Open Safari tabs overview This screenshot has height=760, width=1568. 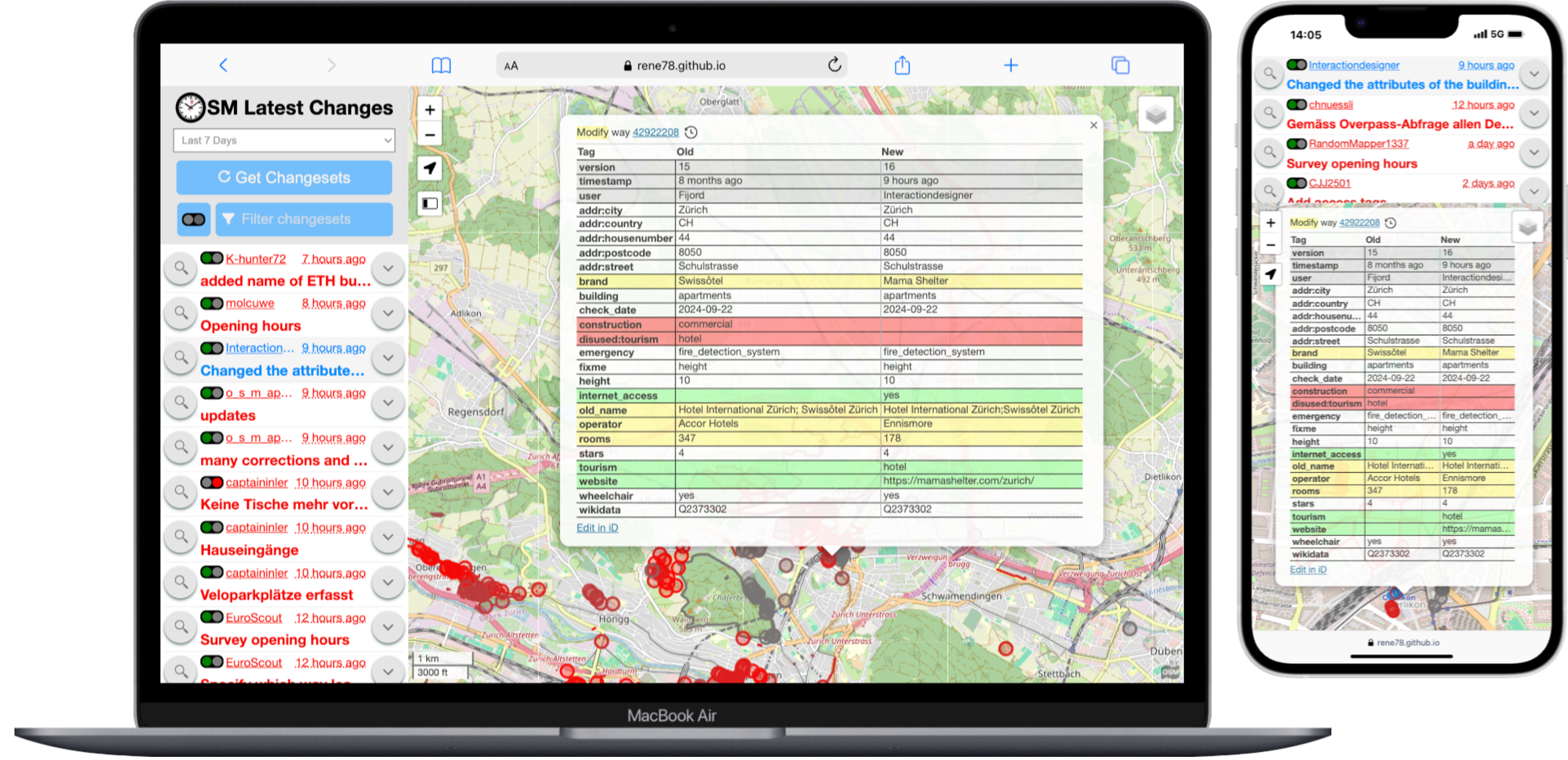pyautogui.click(x=1120, y=65)
